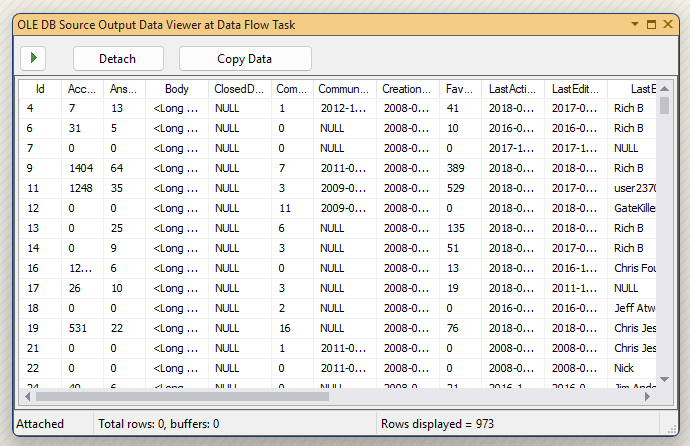Viewport: 690px width, 446px height.
Task: Click the vertical scrollbar up arrow
Action: coord(664,88)
